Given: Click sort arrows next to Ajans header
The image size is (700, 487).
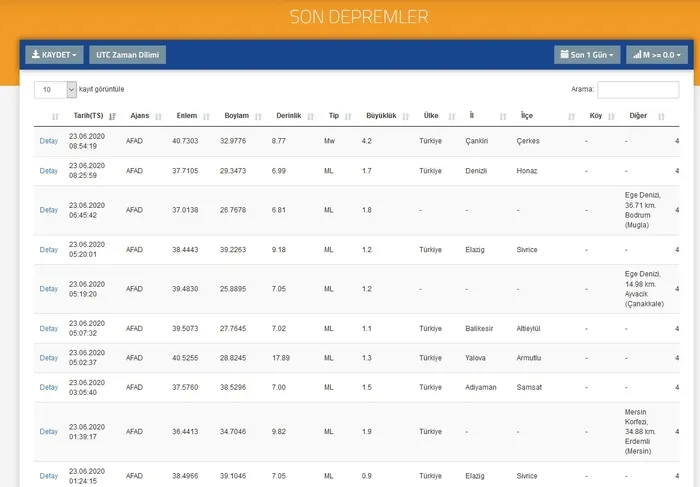Looking at the screenshot, I should pyautogui.click(x=161, y=116).
